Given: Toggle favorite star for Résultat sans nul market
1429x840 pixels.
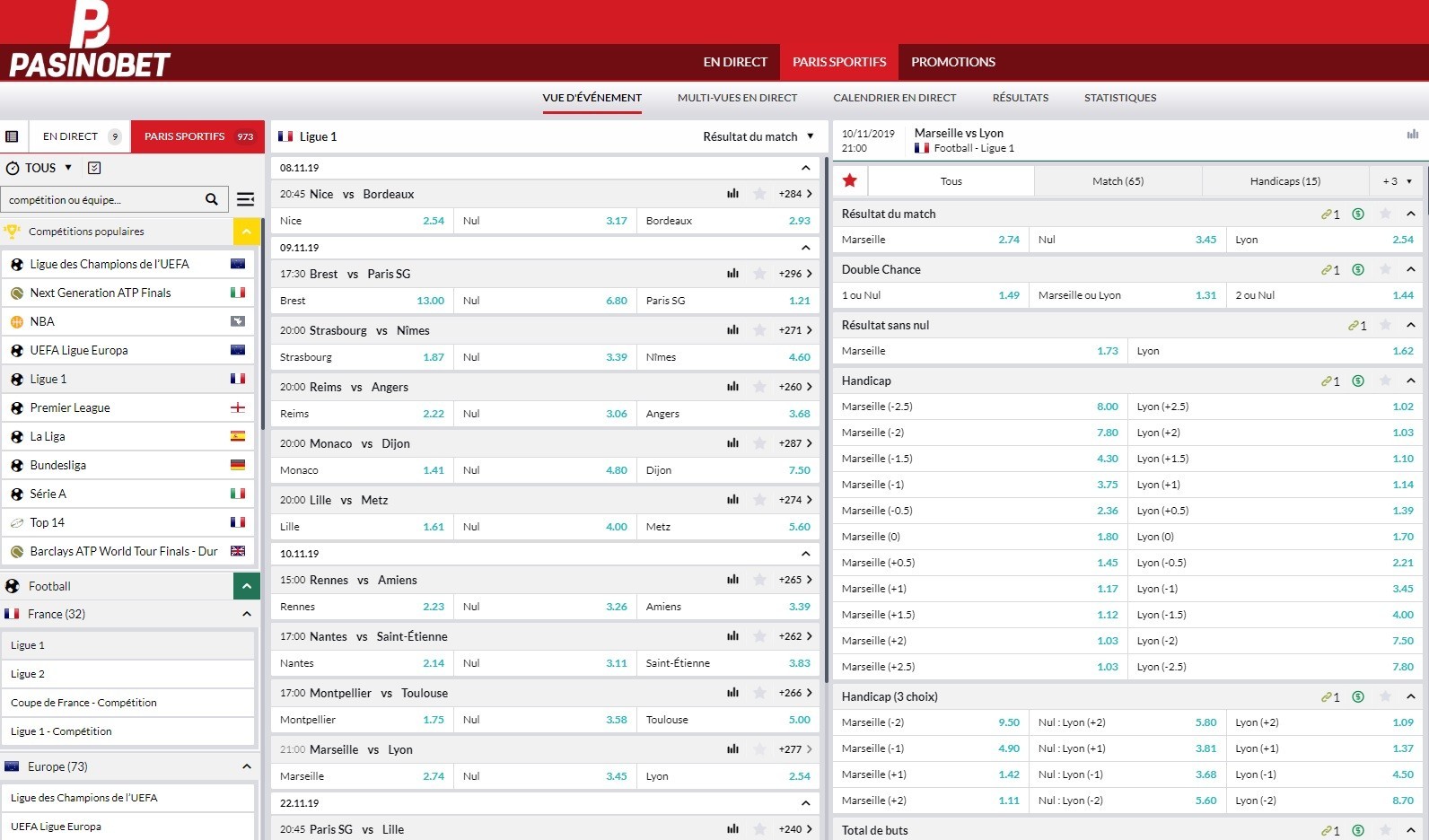Looking at the screenshot, I should click(1385, 325).
